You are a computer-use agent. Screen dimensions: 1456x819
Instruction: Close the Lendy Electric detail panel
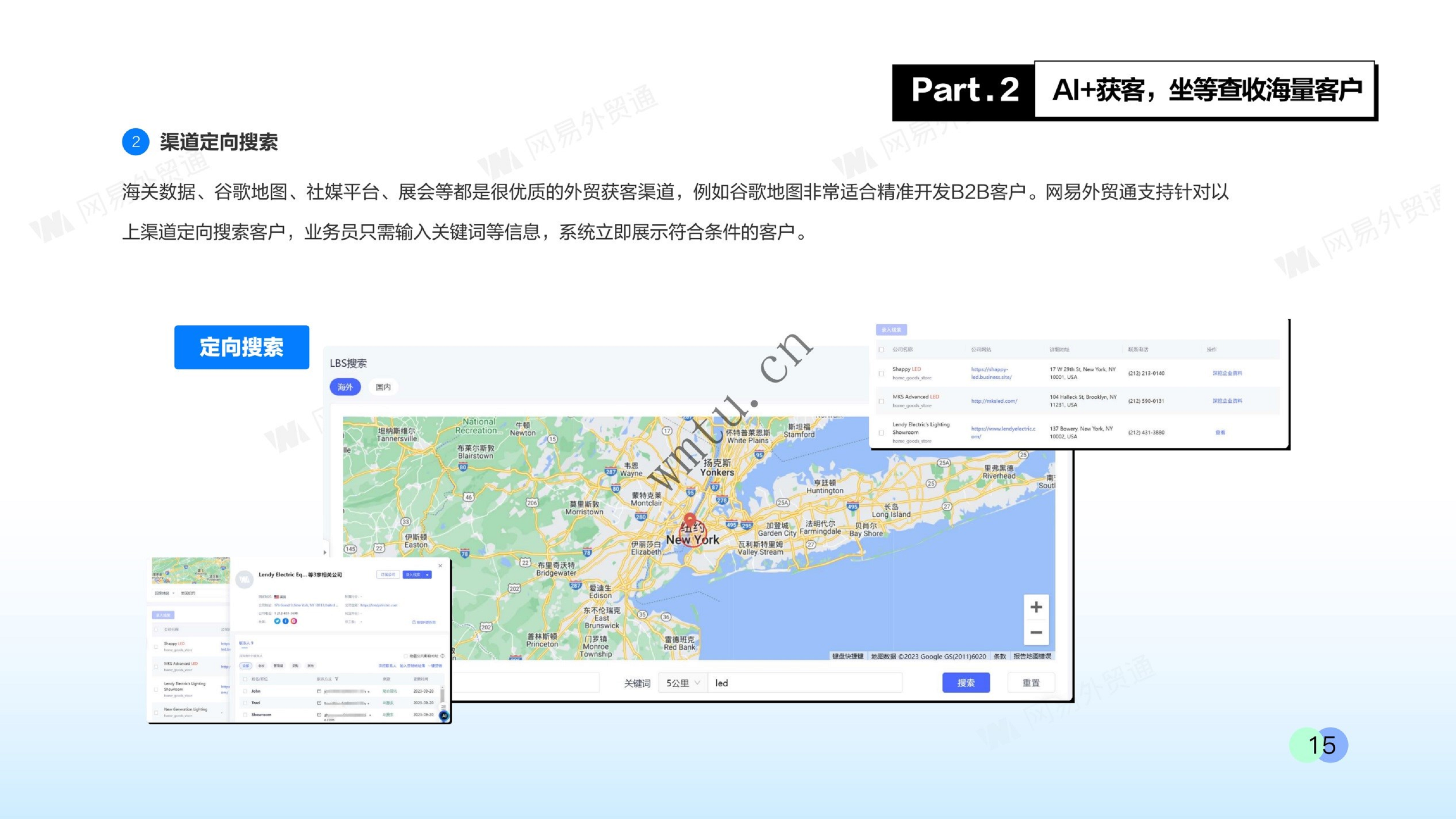coord(441,566)
